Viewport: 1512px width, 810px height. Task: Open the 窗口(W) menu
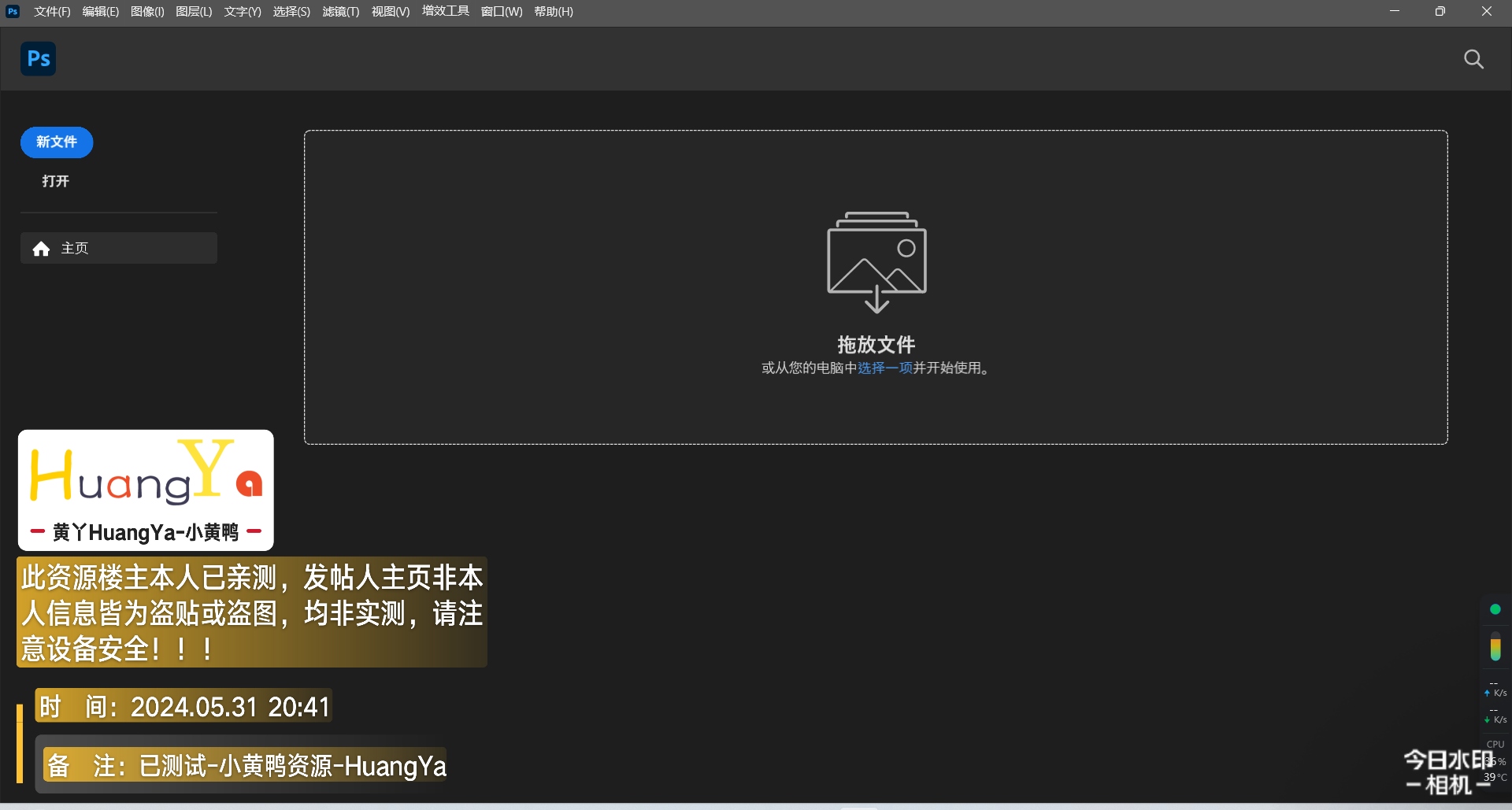(502, 12)
